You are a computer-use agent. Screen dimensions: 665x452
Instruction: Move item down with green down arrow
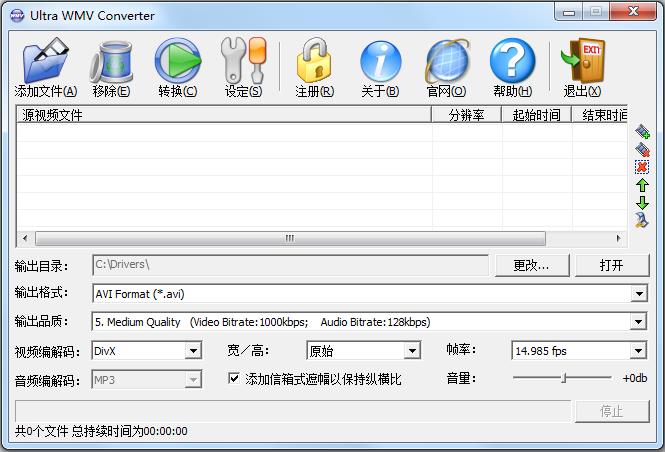pyautogui.click(x=642, y=203)
